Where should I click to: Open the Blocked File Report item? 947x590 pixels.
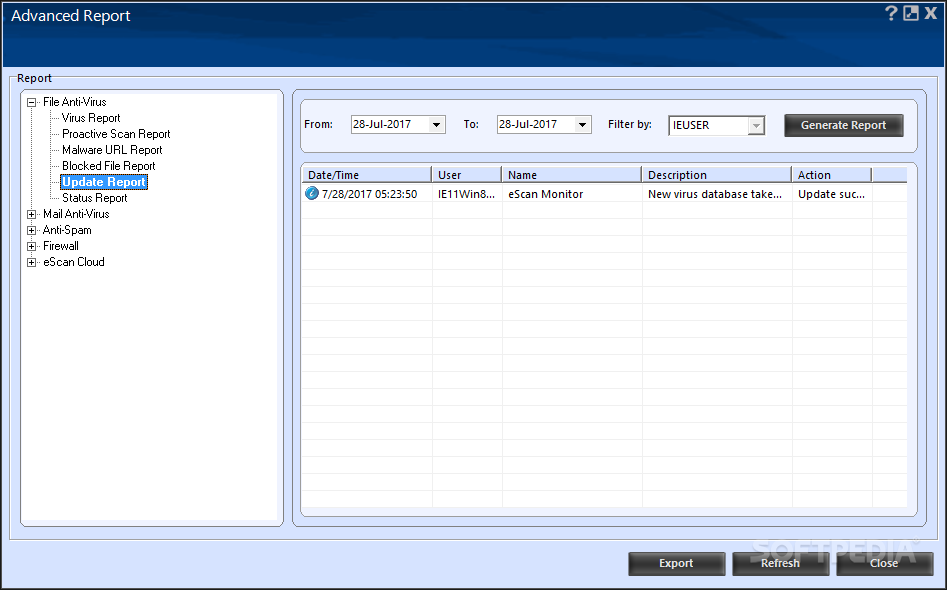pos(108,166)
